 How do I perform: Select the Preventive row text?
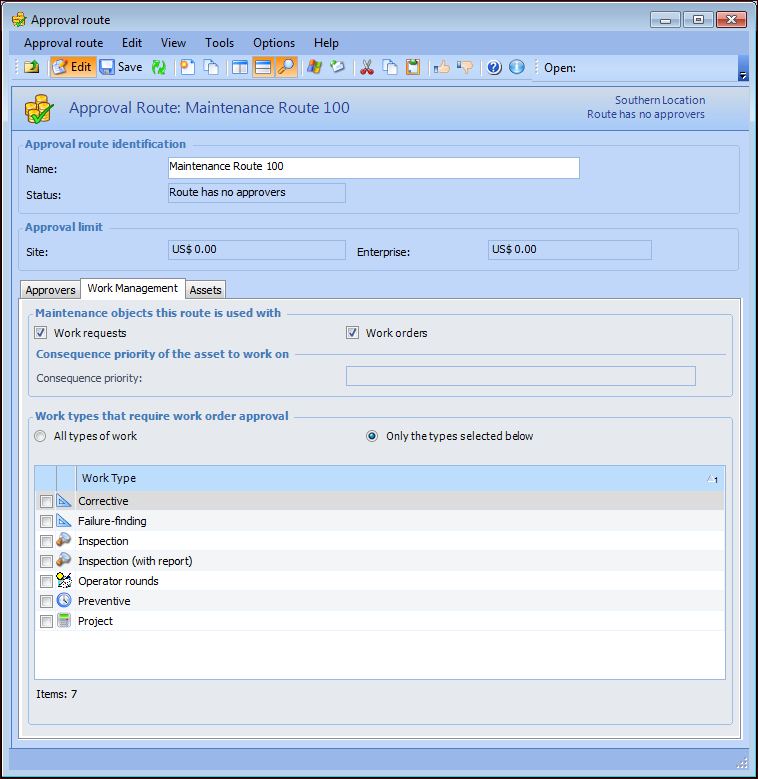pos(104,601)
